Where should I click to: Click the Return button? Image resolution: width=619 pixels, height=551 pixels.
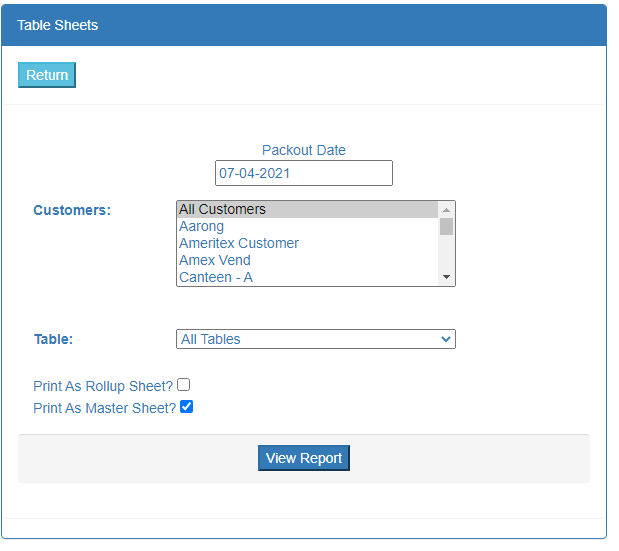(x=47, y=76)
